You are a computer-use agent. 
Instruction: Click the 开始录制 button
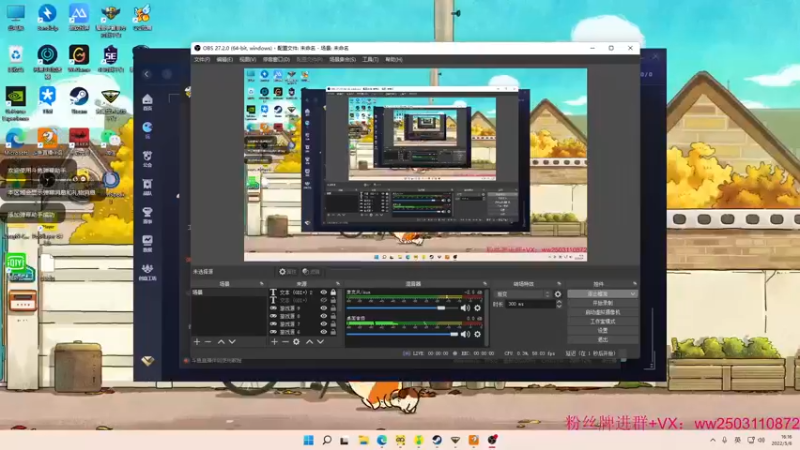[x=603, y=304]
